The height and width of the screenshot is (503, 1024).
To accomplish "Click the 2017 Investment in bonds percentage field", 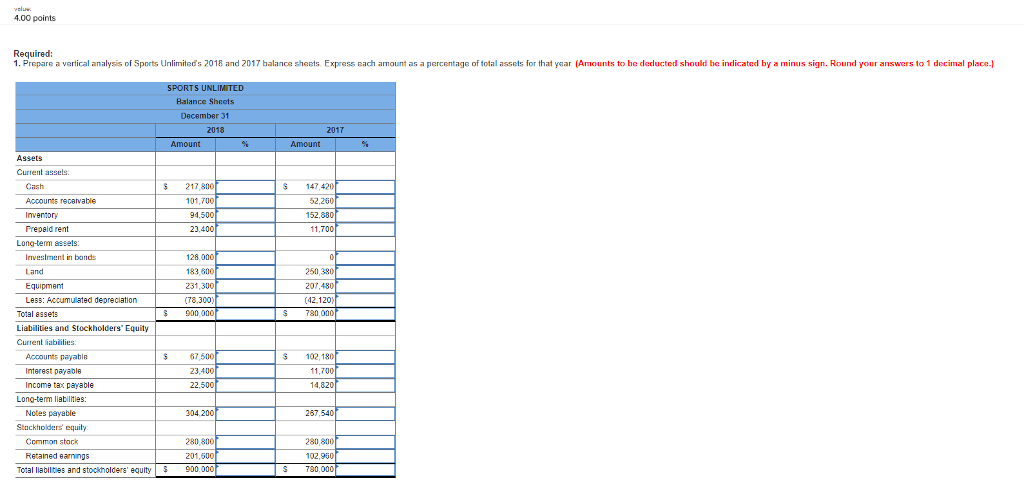I will click(366, 258).
